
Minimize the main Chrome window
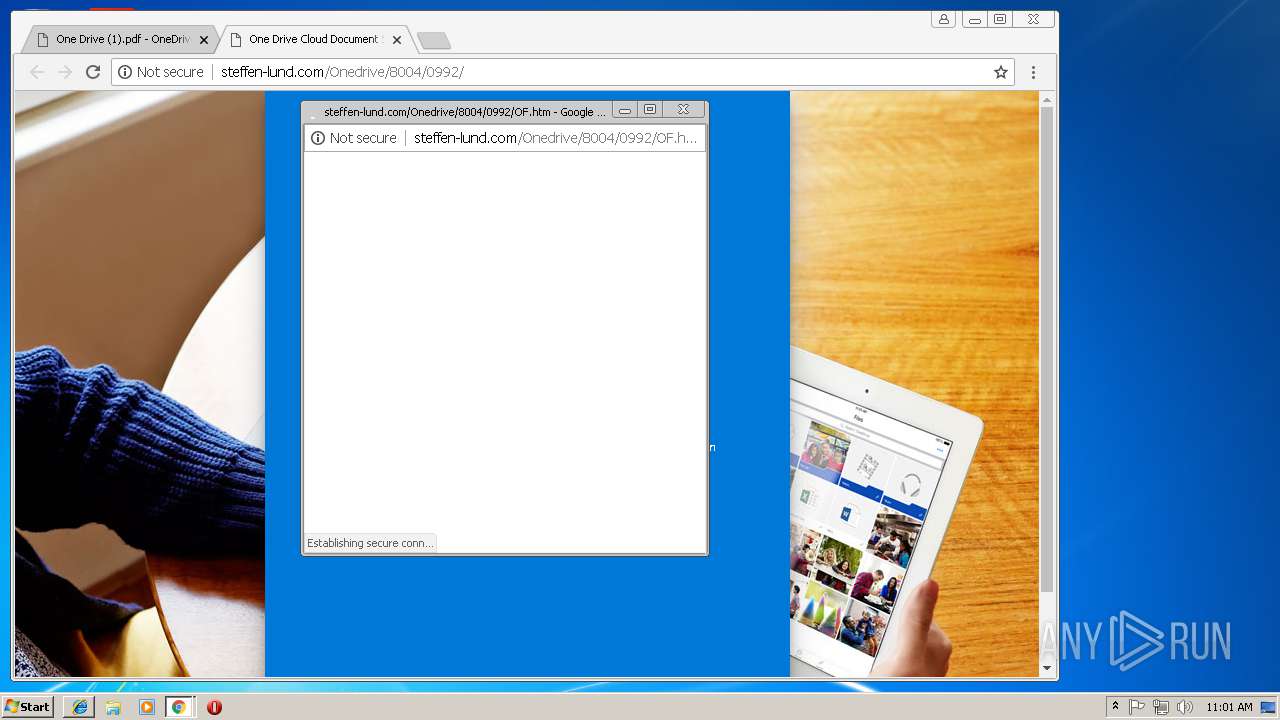tap(974, 19)
